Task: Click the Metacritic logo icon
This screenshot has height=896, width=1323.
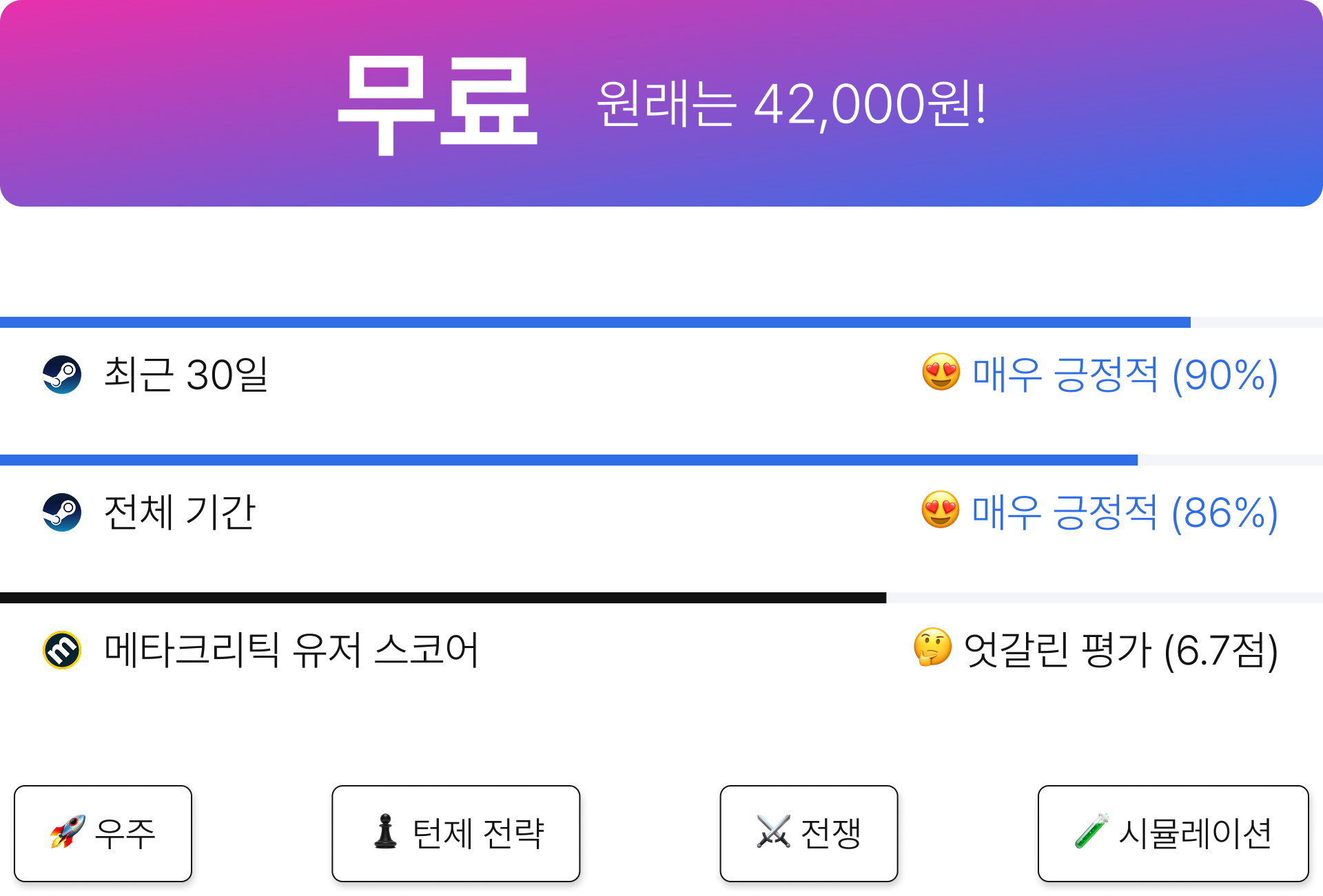Action: coord(62,650)
